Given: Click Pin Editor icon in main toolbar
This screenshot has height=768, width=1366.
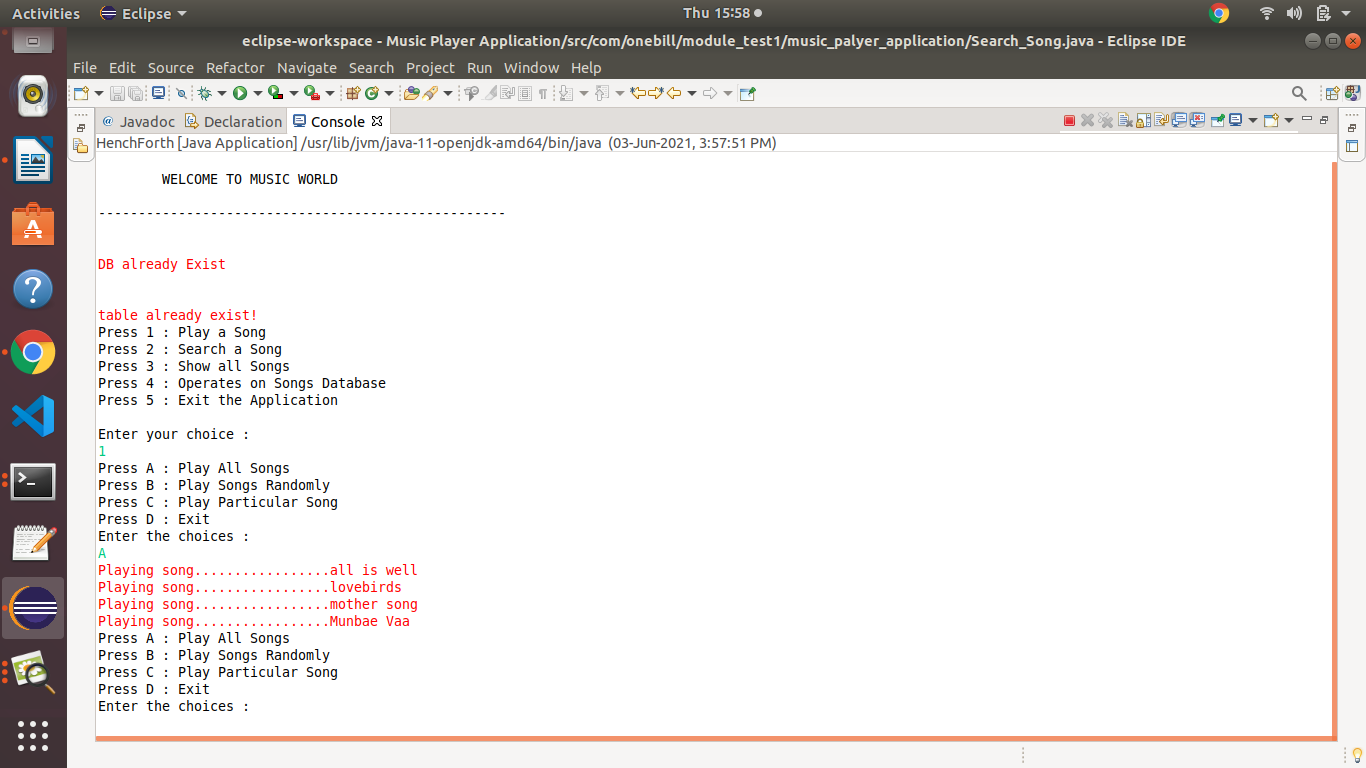Looking at the screenshot, I should tap(747, 93).
